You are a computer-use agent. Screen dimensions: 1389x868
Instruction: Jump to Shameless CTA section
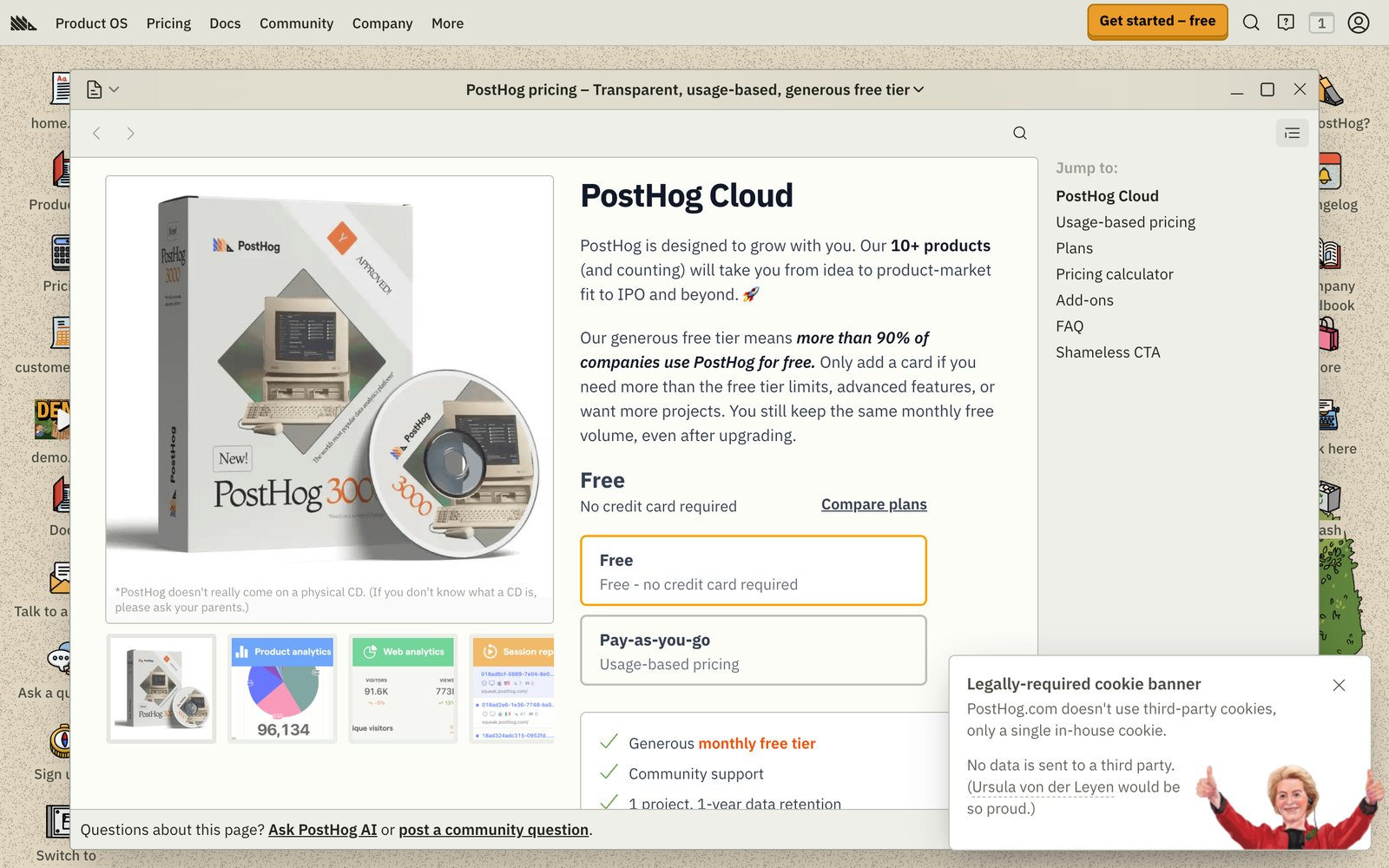click(x=1108, y=352)
